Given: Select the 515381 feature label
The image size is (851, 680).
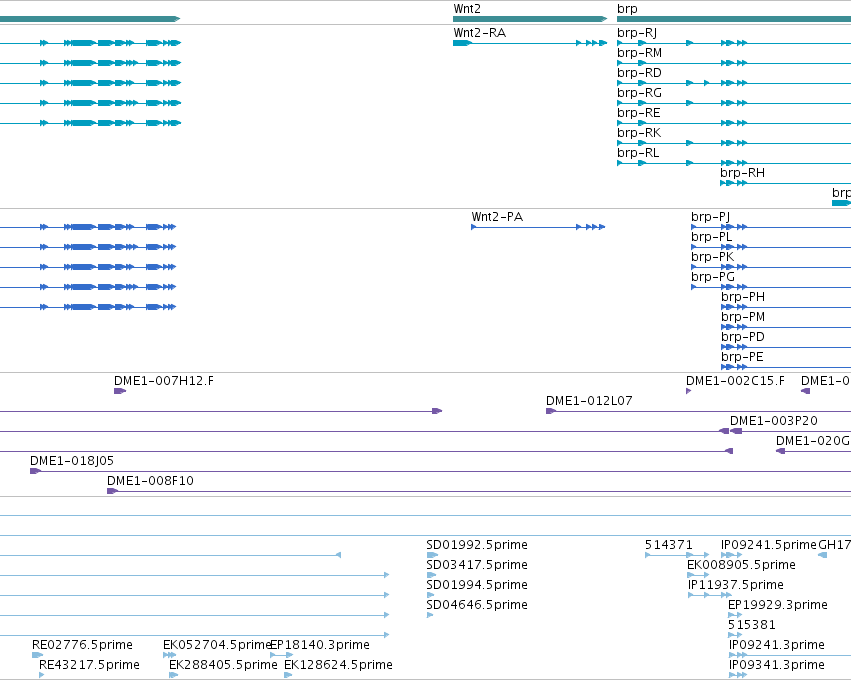Looking at the screenshot, I should tap(752, 625).
